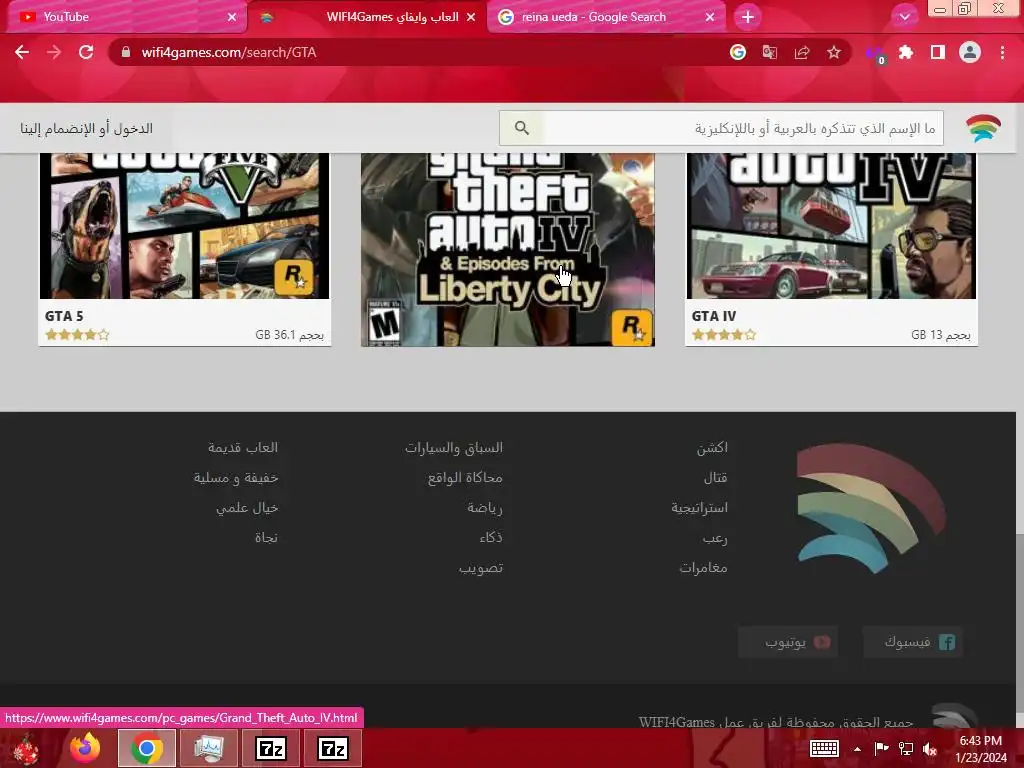Open the اكشن action category
The width and height of the screenshot is (1024, 768).
[x=712, y=447]
